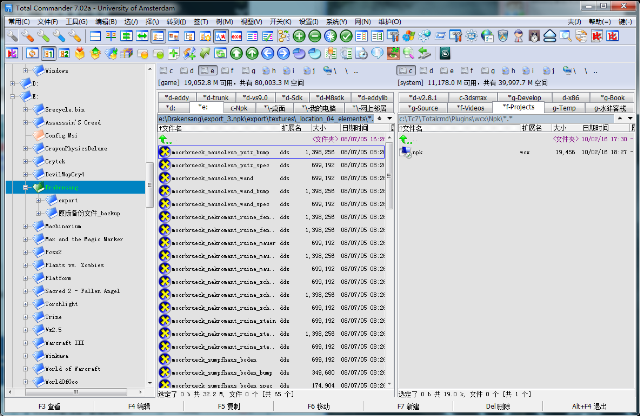This screenshot has width=640, height=416.
Task: Expand the Sacred 2 - Fallen Angel node
Action: 25,290
